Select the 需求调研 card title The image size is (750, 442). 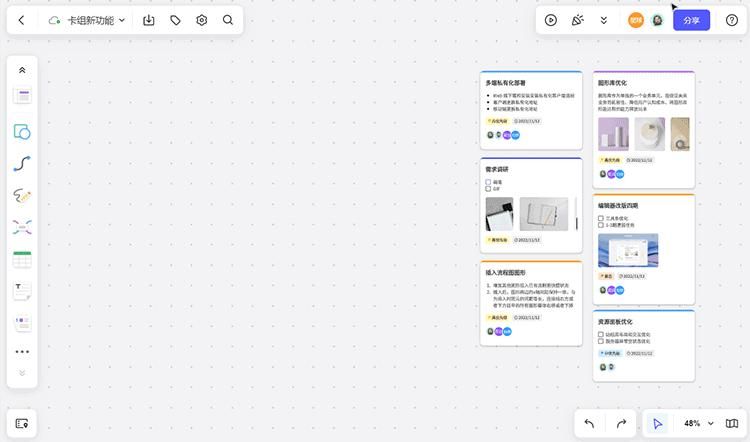(497, 169)
